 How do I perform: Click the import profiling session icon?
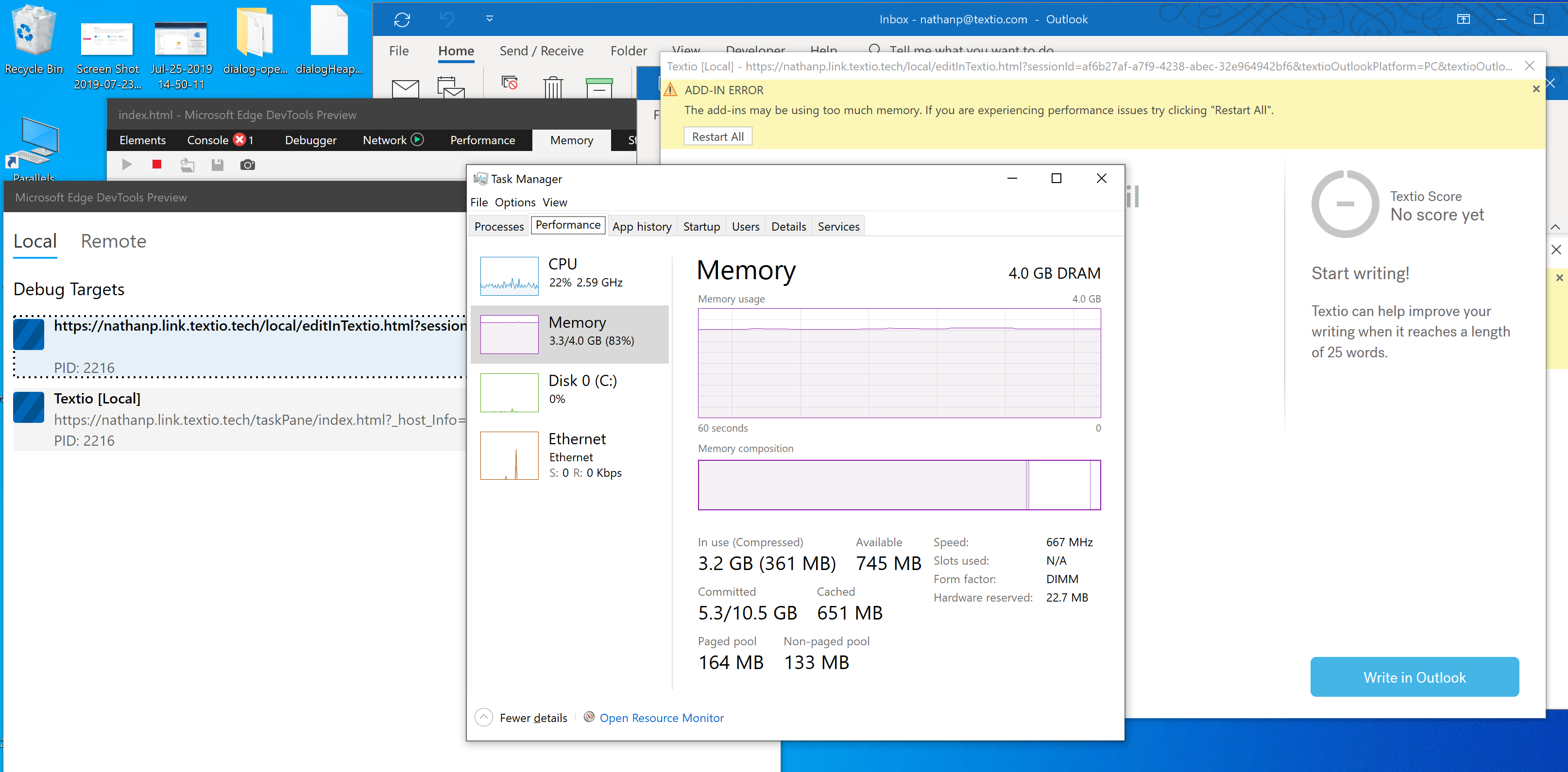187,165
